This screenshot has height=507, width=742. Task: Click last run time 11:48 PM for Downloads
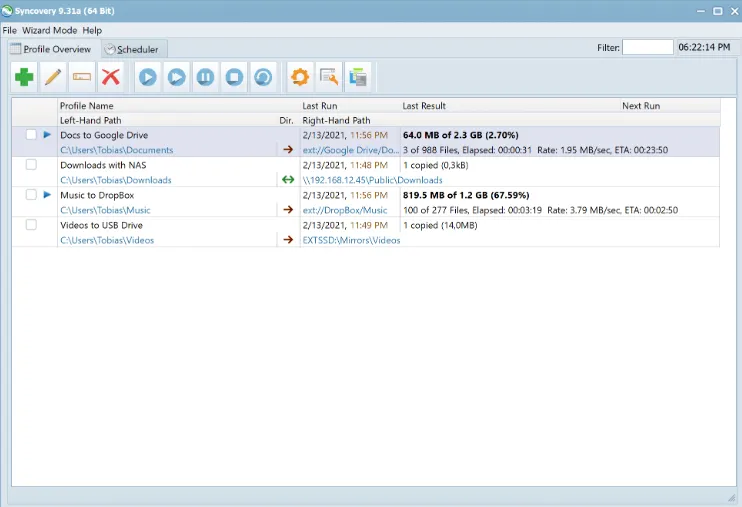point(369,165)
